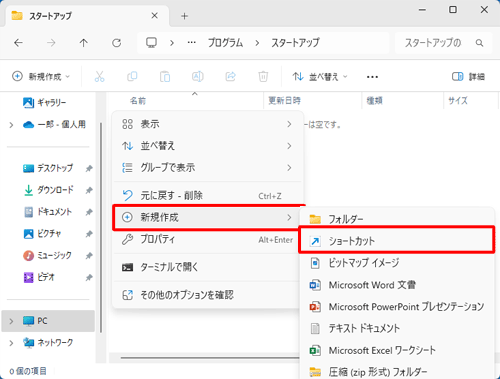500x379 pixels.
Task: Expand the PC tree node
Action: (11, 321)
